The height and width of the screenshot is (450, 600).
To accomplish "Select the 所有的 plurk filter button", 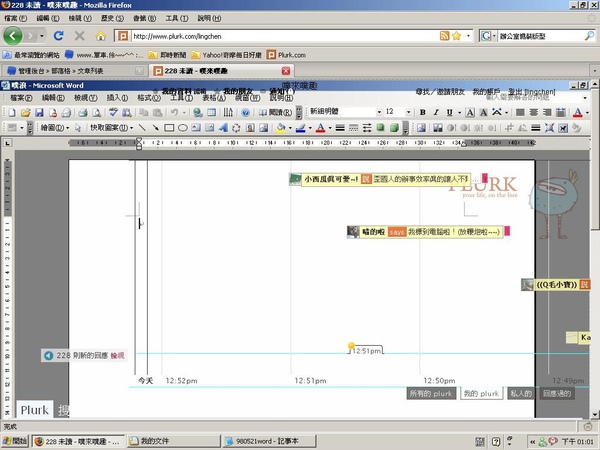I will [x=431, y=393].
